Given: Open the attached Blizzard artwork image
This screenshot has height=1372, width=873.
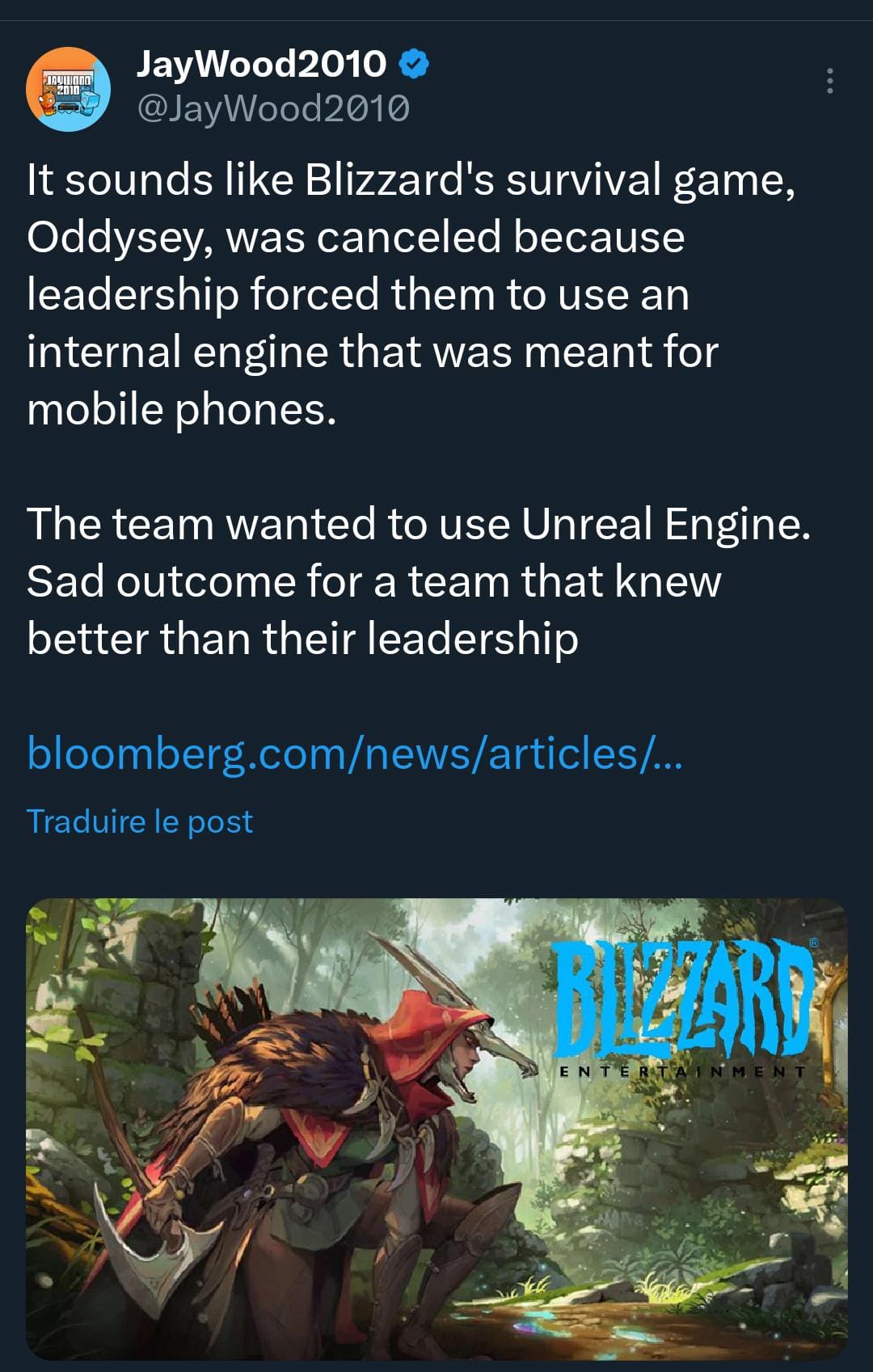Looking at the screenshot, I should [x=436, y=1129].
